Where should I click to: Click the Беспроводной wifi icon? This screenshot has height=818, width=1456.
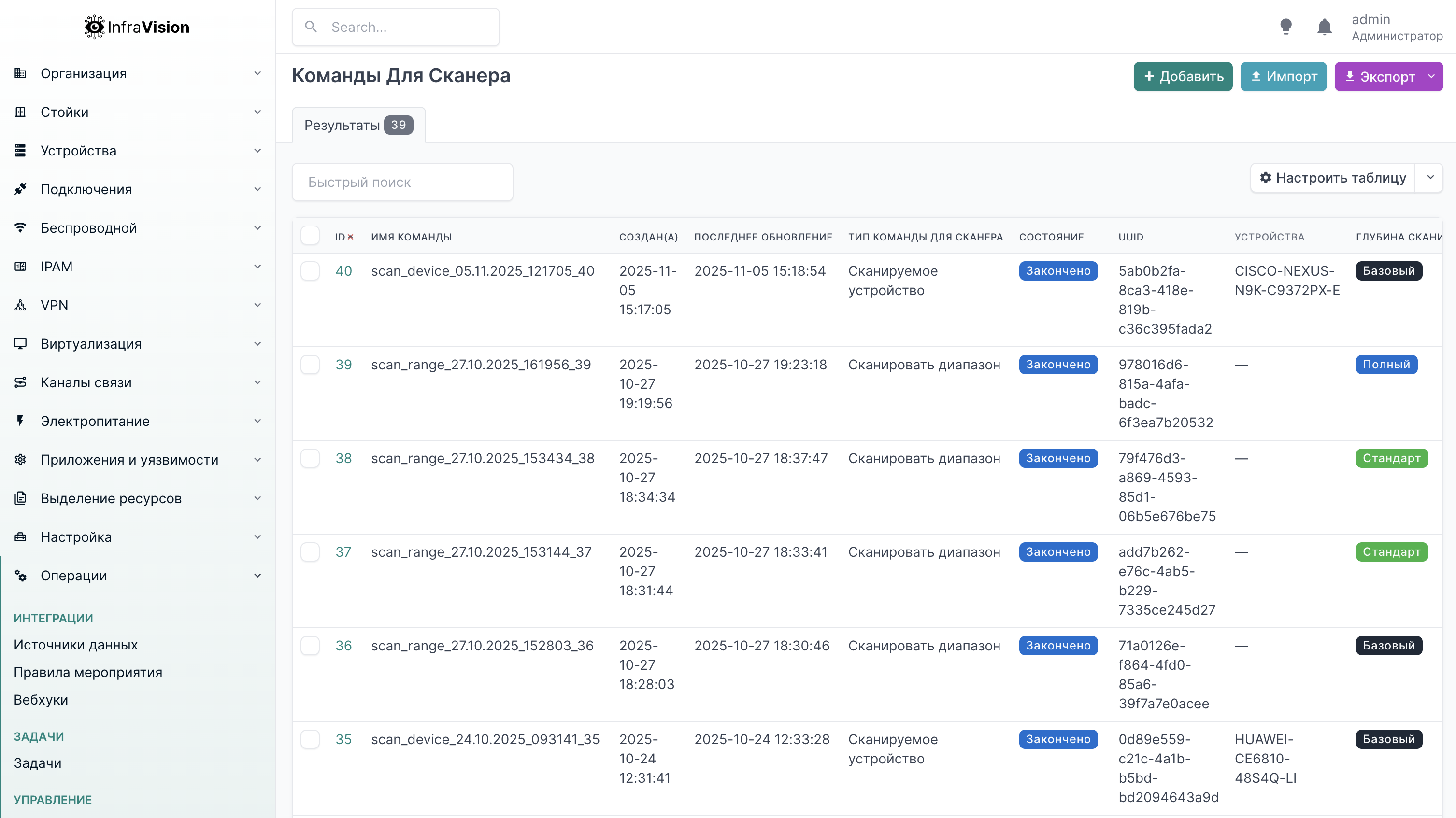(x=20, y=227)
